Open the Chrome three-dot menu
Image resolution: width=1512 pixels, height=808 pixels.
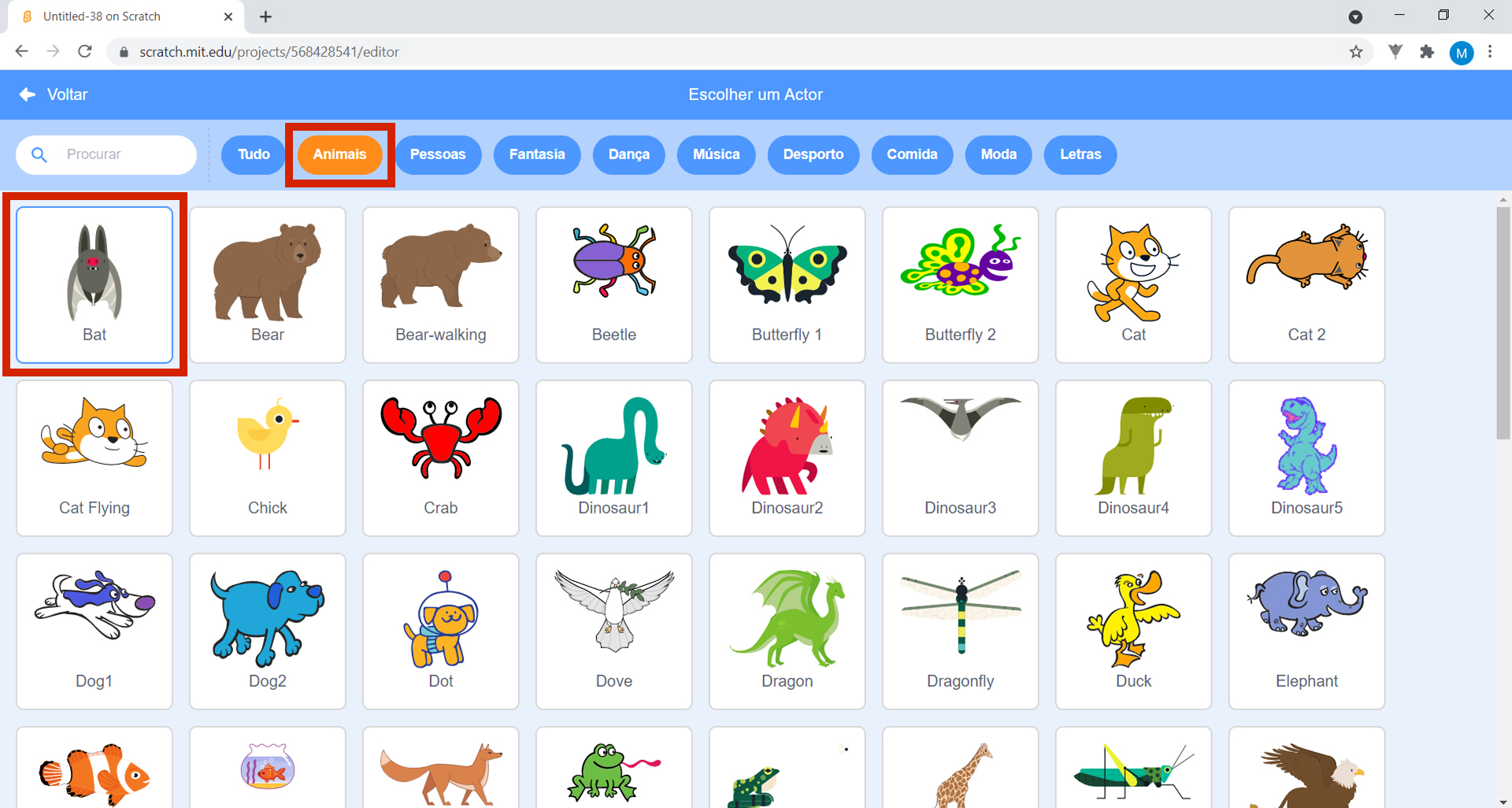tap(1490, 52)
